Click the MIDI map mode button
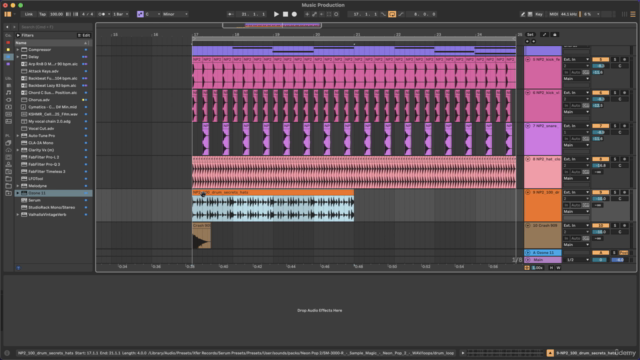Viewport: 640px width, 360px height. coord(553,14)
